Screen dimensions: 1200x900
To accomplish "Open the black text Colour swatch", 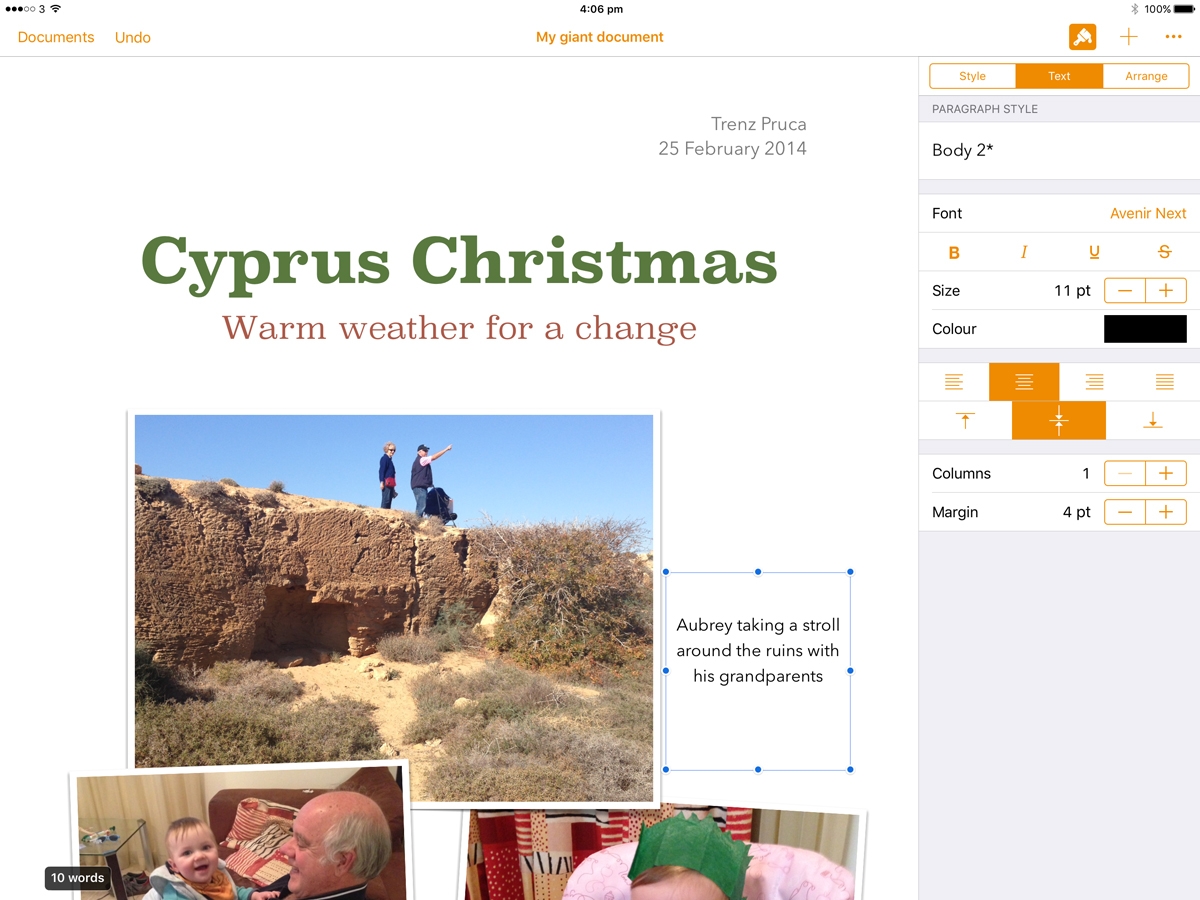I will point(1145,329).
